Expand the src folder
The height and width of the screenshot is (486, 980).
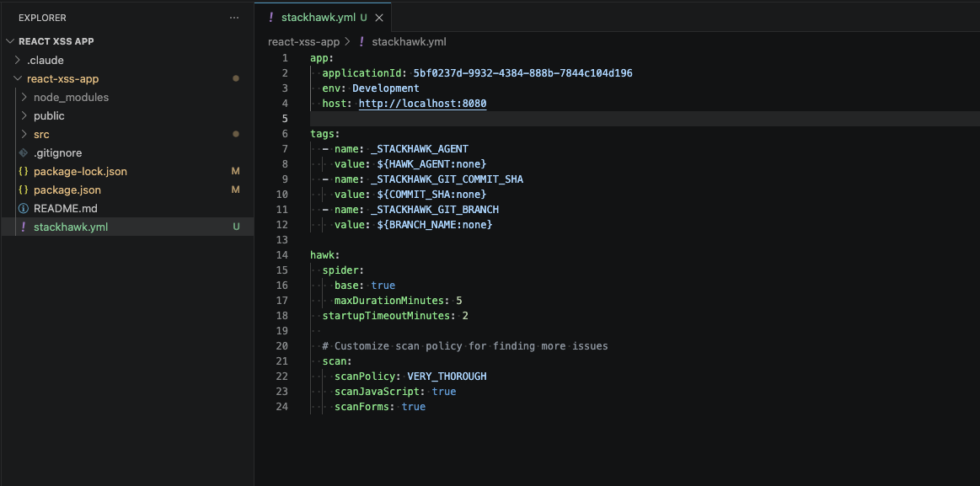pyautogui.click(x=24, y=134)
